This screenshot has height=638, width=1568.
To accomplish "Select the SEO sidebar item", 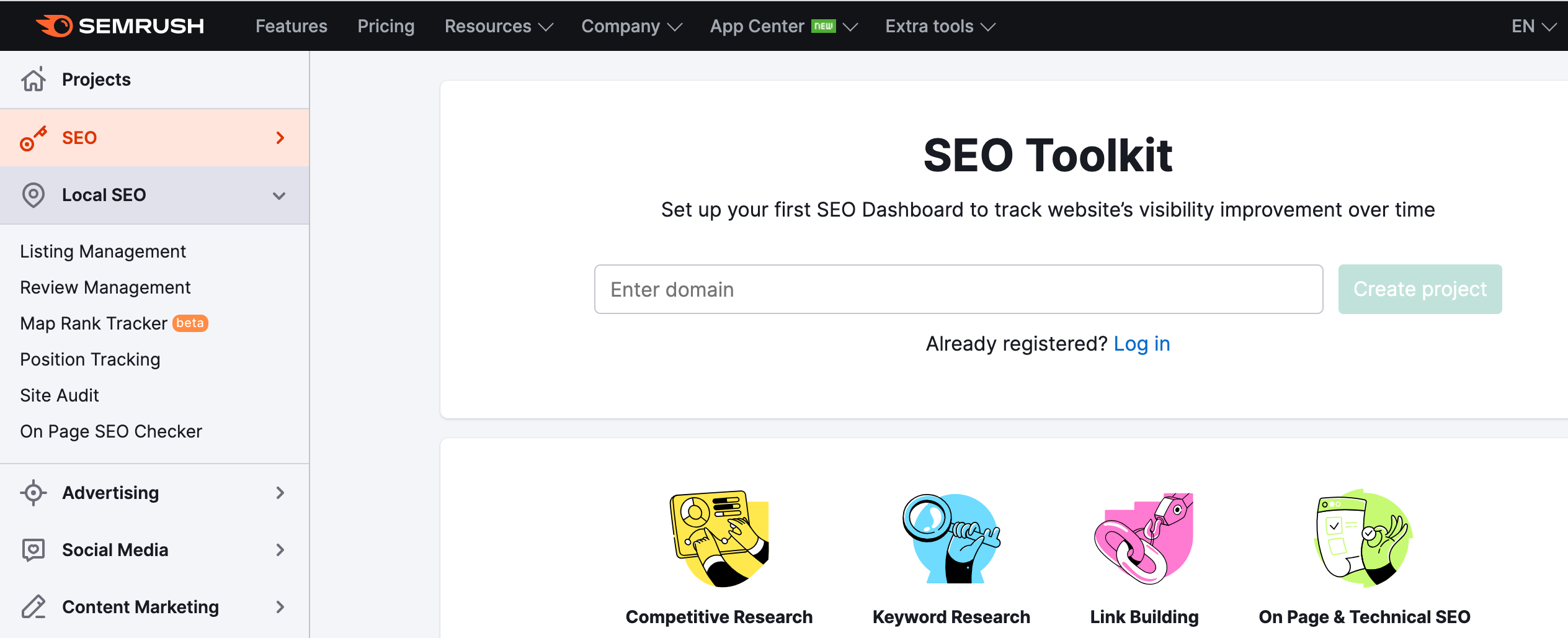I will pyautogui.click(x=154, y=138).
